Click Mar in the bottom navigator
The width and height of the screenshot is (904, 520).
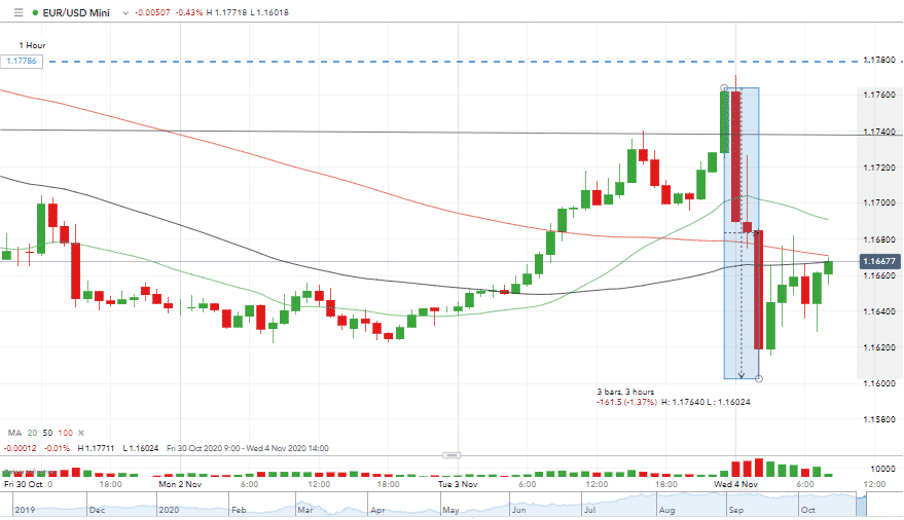(x=305, y=510)
